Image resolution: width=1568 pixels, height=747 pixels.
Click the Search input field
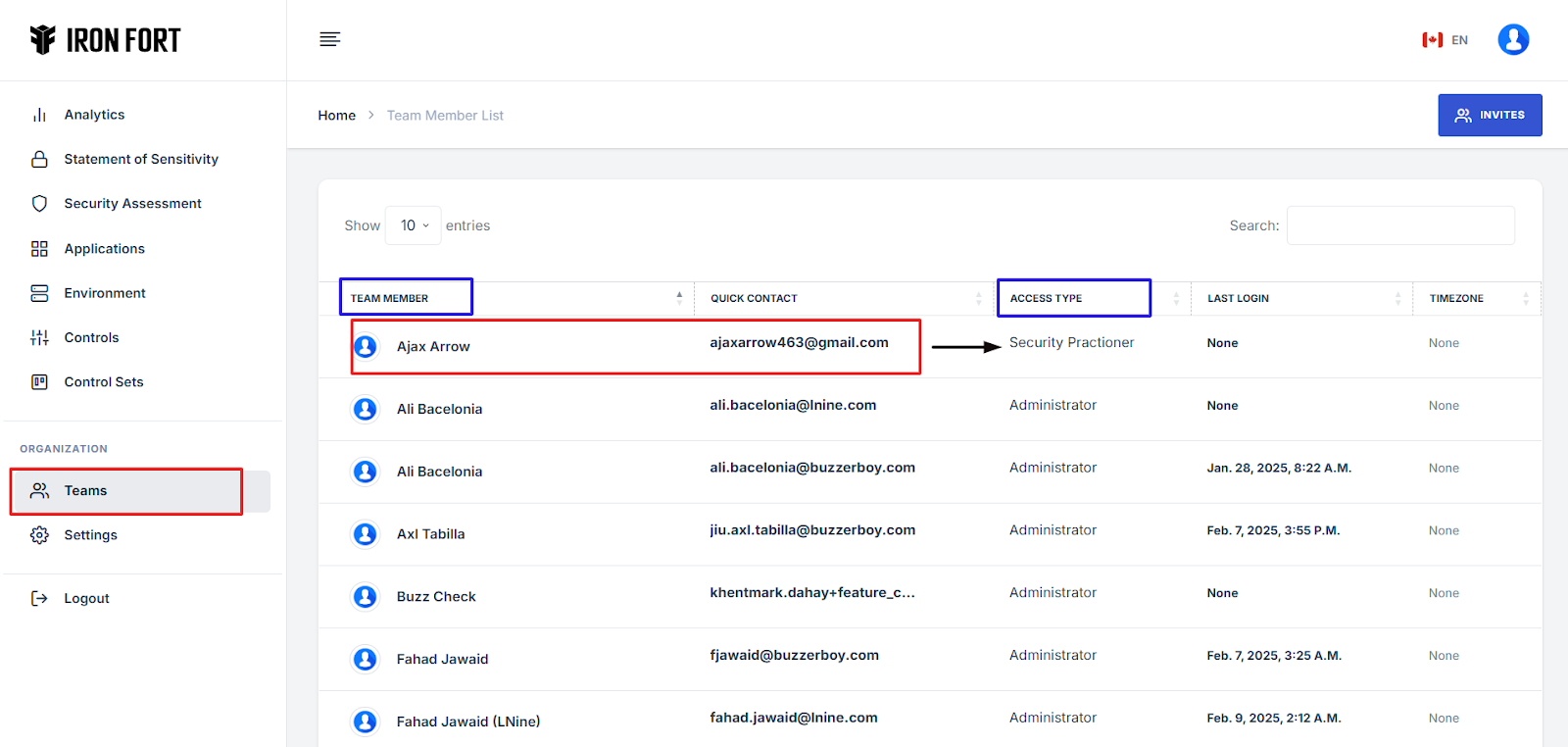coord(1399,225)
